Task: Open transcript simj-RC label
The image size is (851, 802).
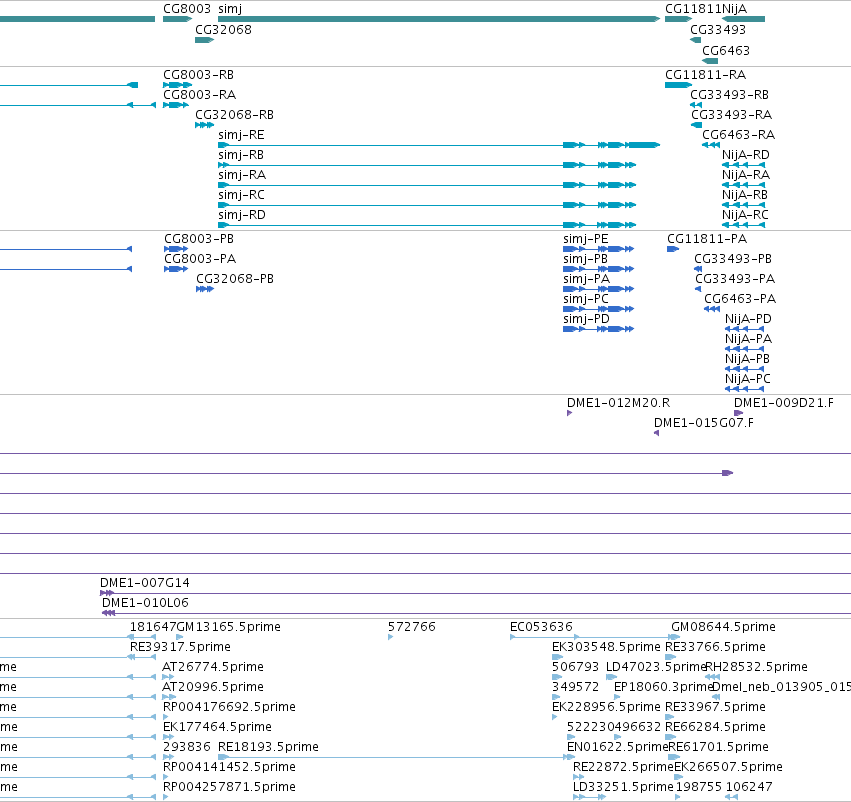Action: click(242, 195)
